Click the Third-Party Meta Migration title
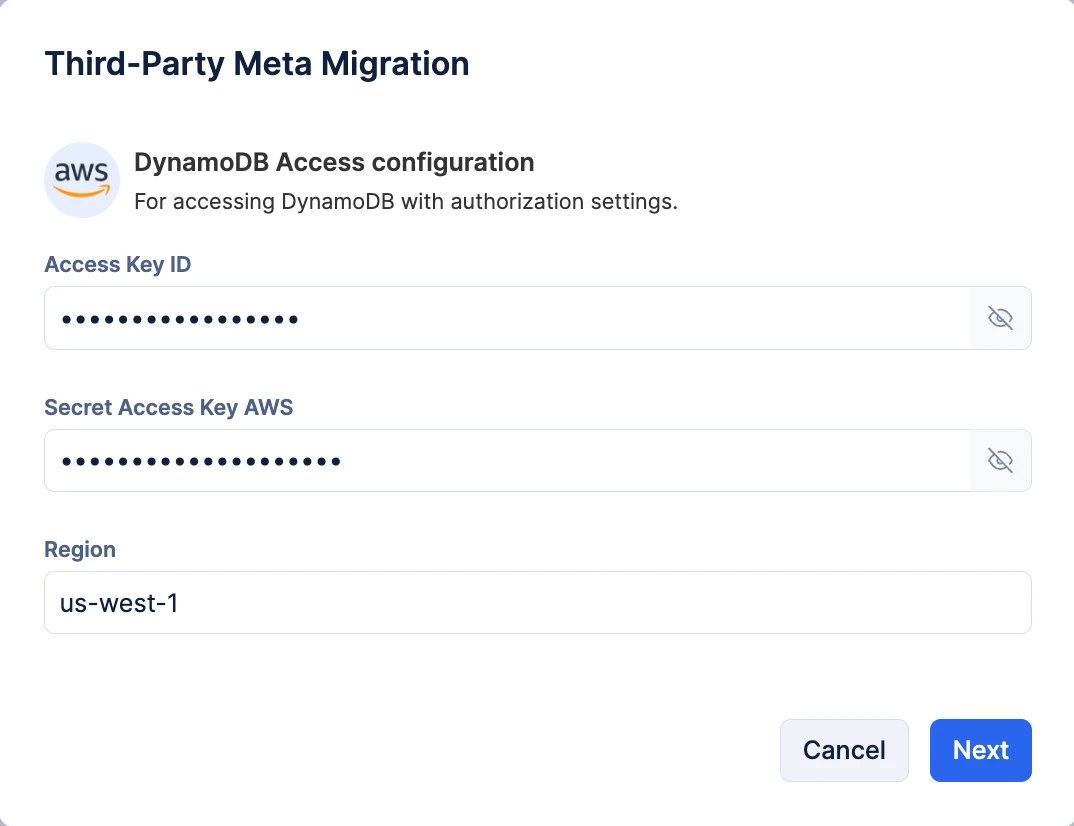Viewport: 1074px width, 826px height. (257, 64)
